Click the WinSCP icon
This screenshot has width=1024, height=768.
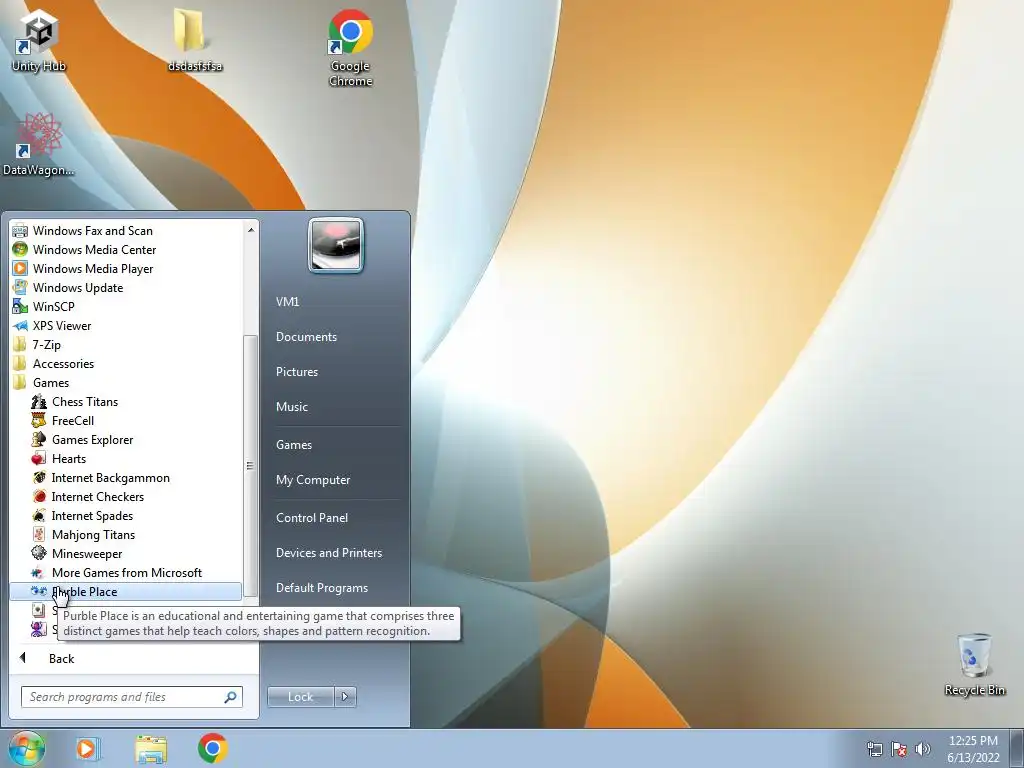coord(20,306)
